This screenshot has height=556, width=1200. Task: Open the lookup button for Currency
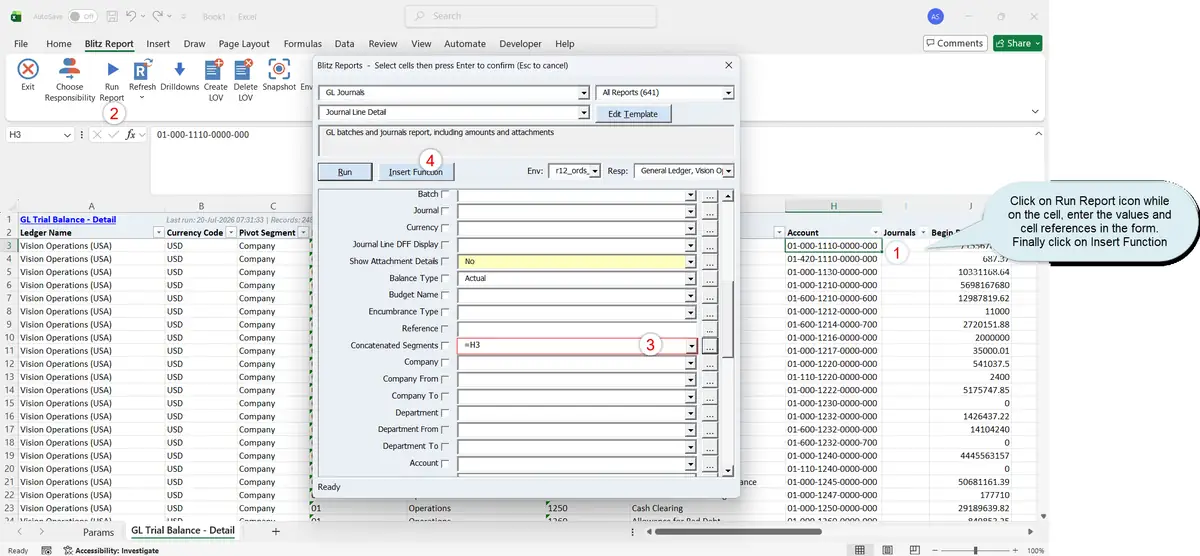710,228
